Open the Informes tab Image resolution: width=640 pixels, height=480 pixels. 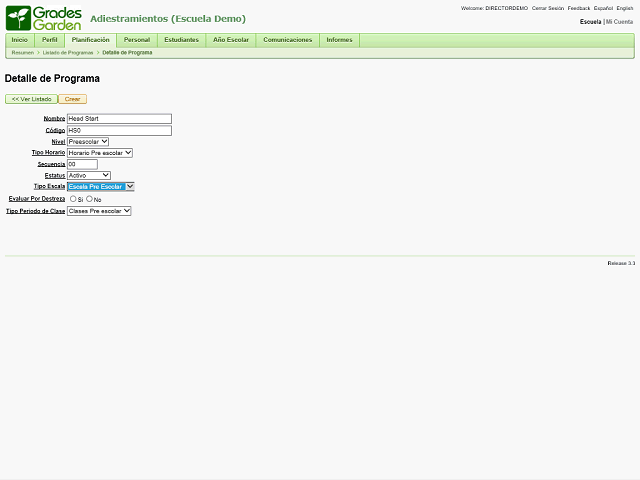[x=339, y=40]
